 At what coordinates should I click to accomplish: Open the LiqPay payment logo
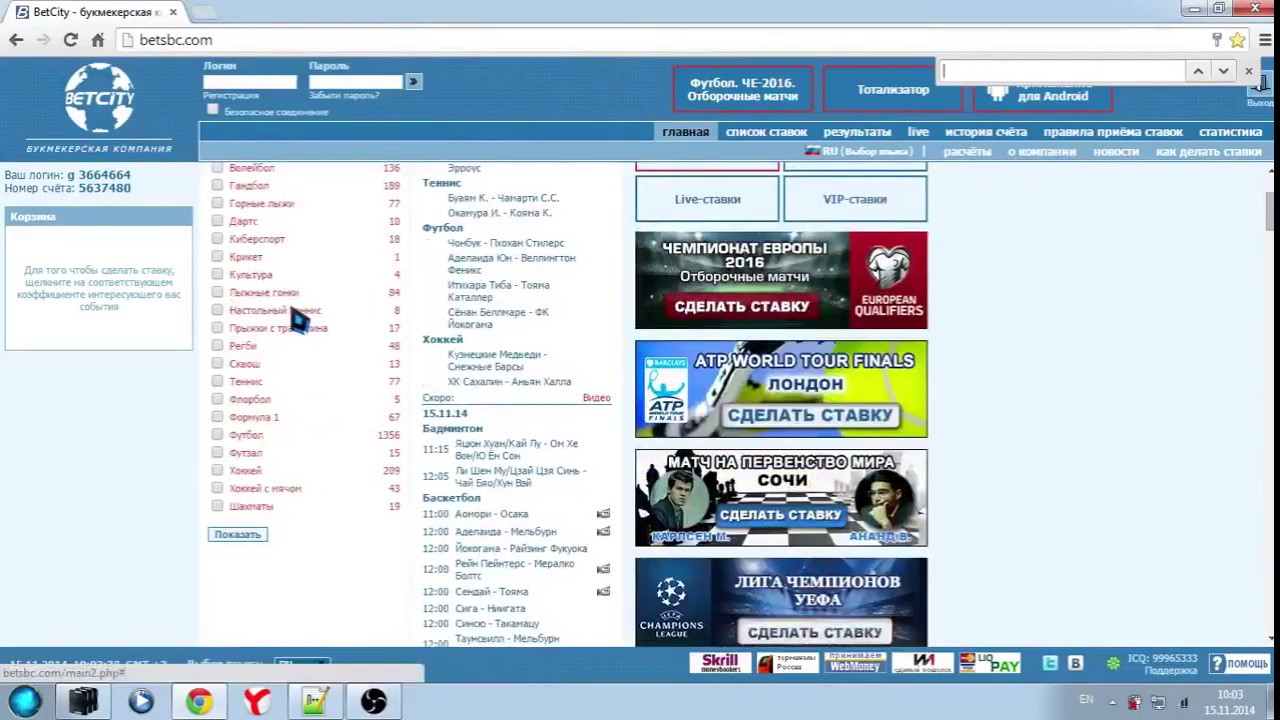(990, 663)
